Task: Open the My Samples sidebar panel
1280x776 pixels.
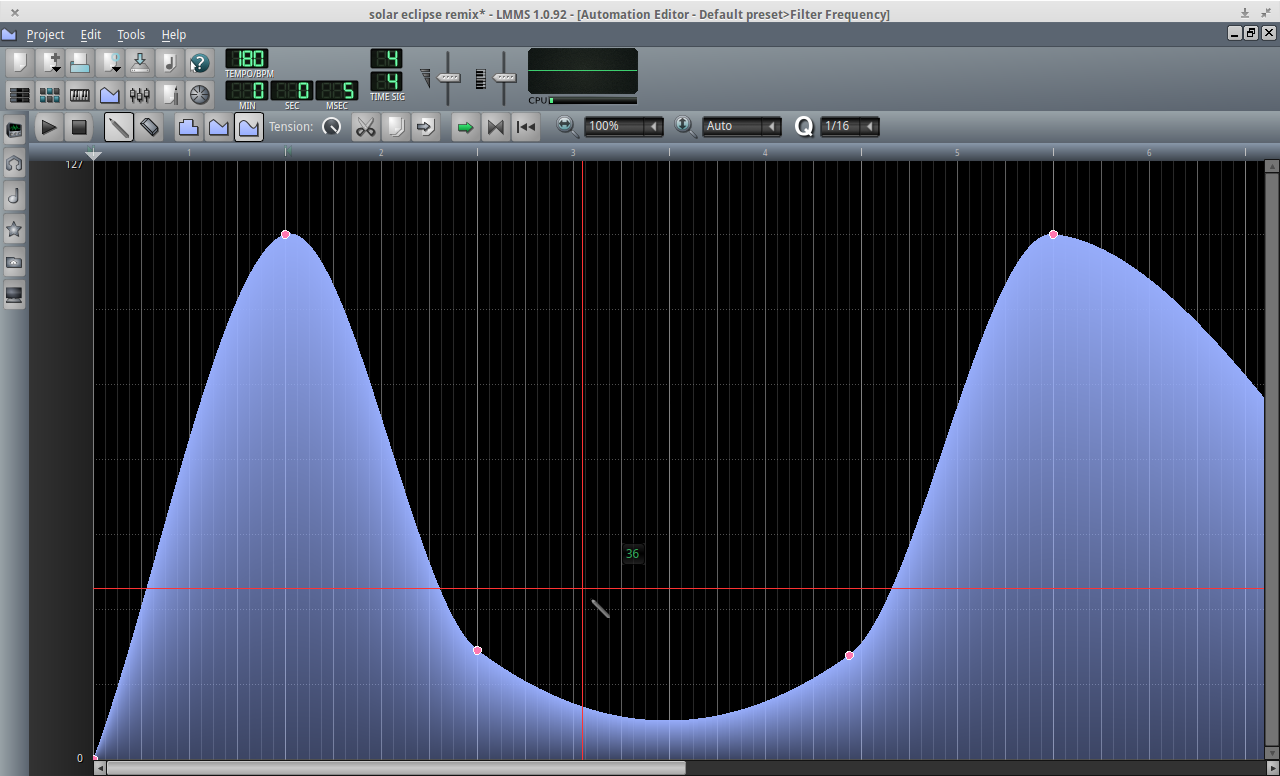Action: click(x=15, y=196)
